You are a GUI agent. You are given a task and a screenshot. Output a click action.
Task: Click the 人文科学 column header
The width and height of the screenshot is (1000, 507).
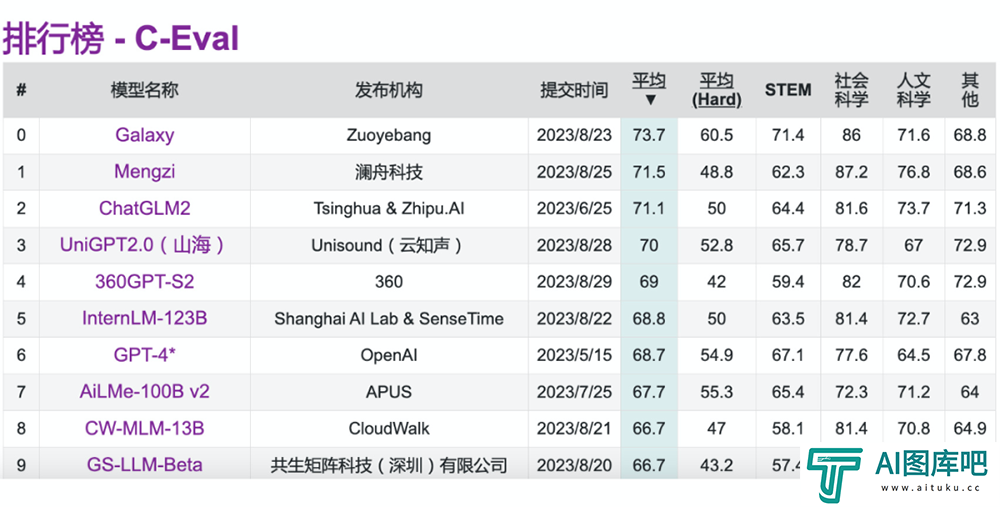(x=913, y=90)
